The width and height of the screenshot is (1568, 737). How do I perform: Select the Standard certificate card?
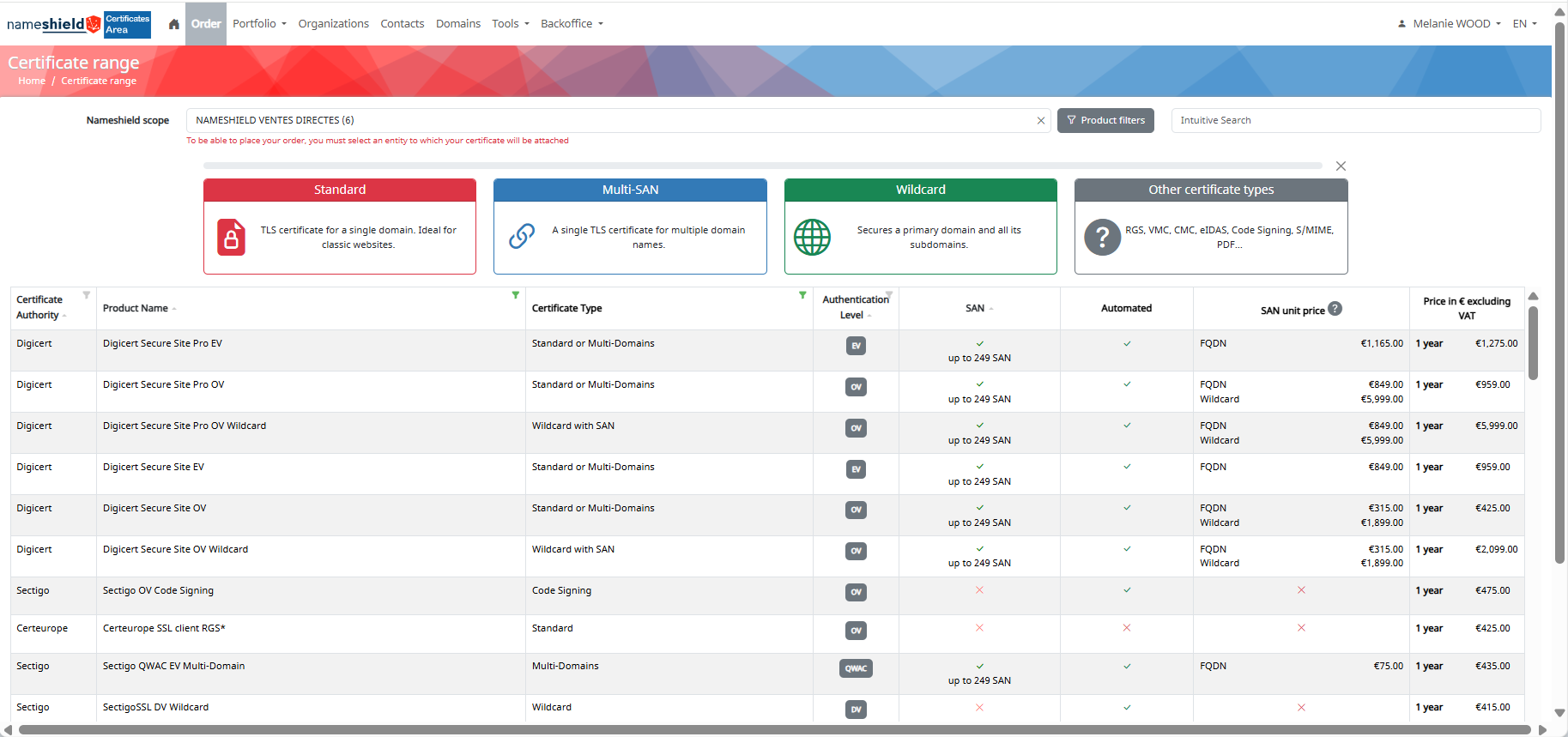click(x=340, y=227)
